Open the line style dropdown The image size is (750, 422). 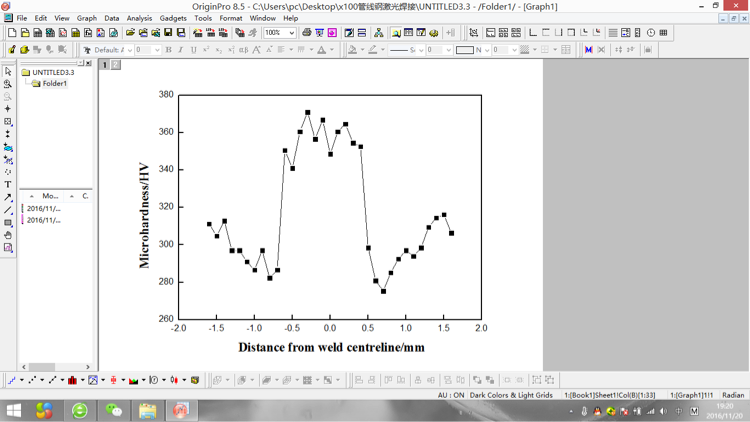tap(420, 50)
